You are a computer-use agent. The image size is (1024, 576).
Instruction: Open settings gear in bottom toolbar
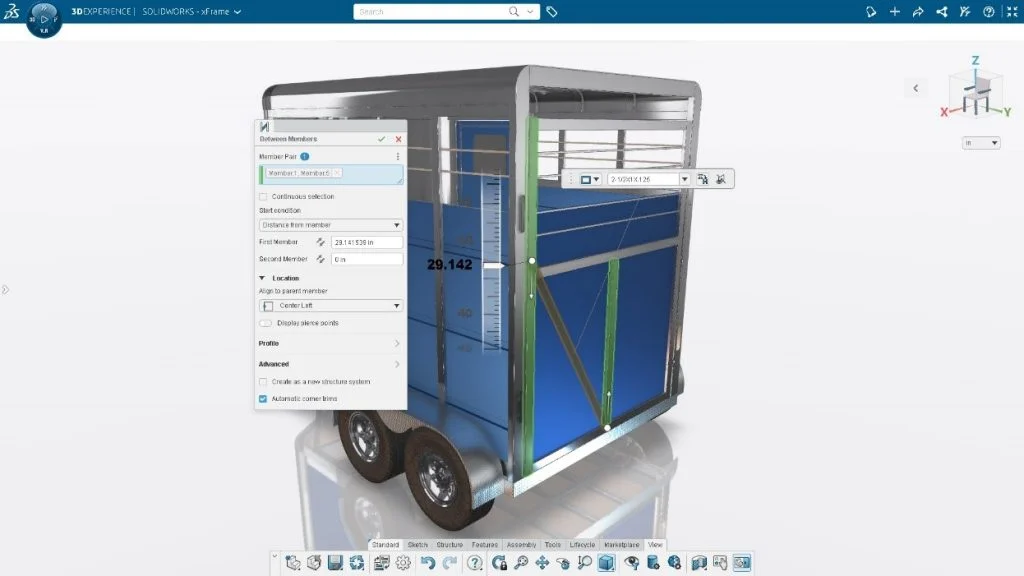(403, 563)
